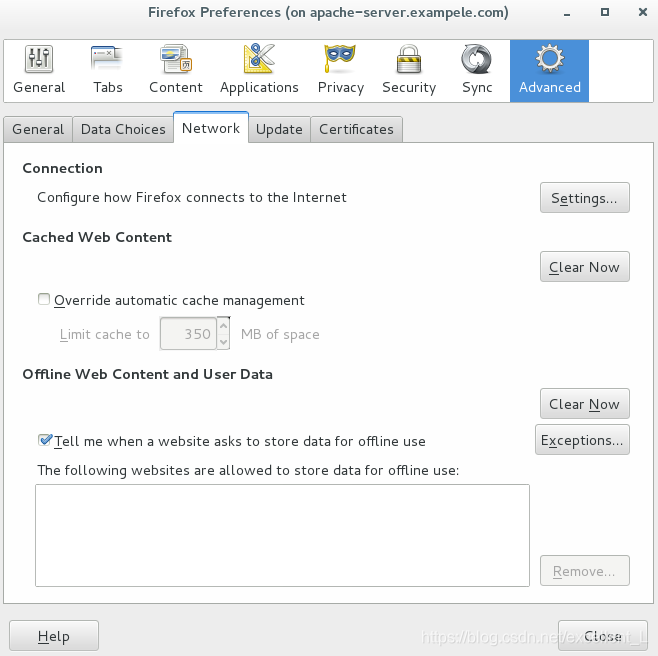Close the preferences dialog with Close button

point(603,636)
